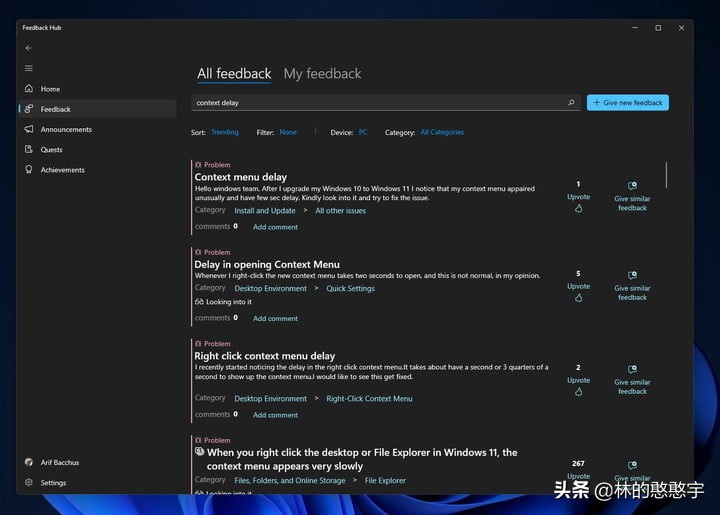The image size is (720, 515).
Task: Click the Quick Settings category link
Action: (x=350, y=288)
